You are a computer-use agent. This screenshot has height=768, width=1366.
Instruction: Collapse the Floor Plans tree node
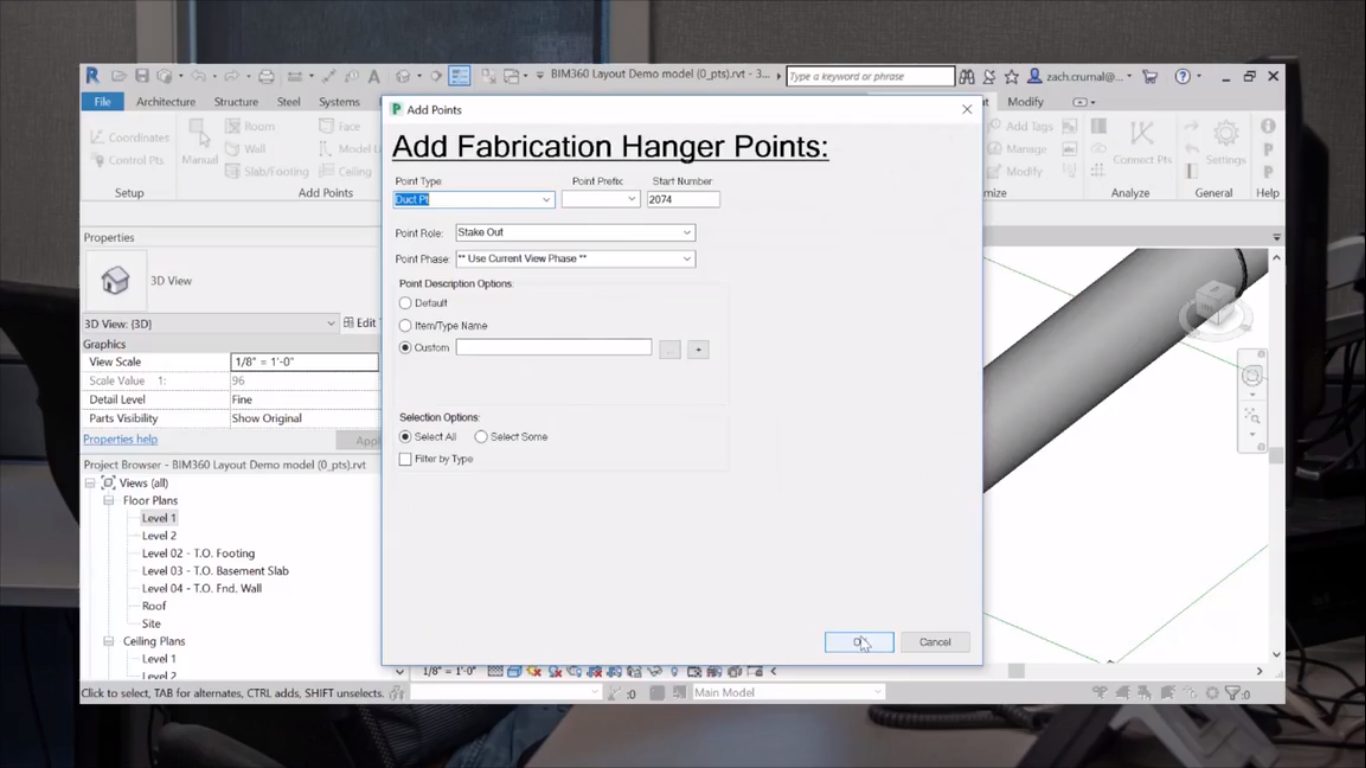108,501
